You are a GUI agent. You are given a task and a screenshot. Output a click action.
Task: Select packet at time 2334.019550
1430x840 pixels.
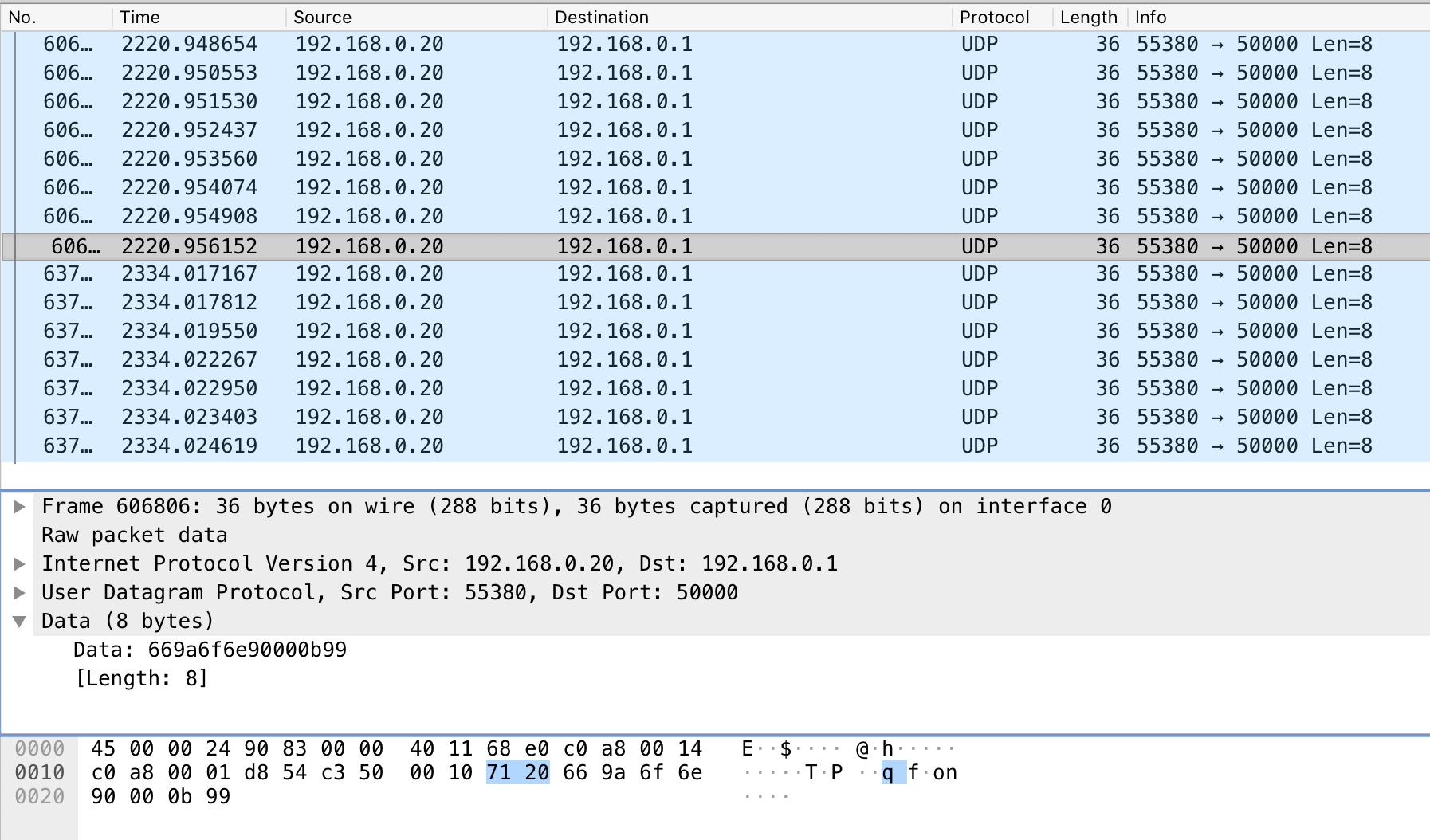715,332
